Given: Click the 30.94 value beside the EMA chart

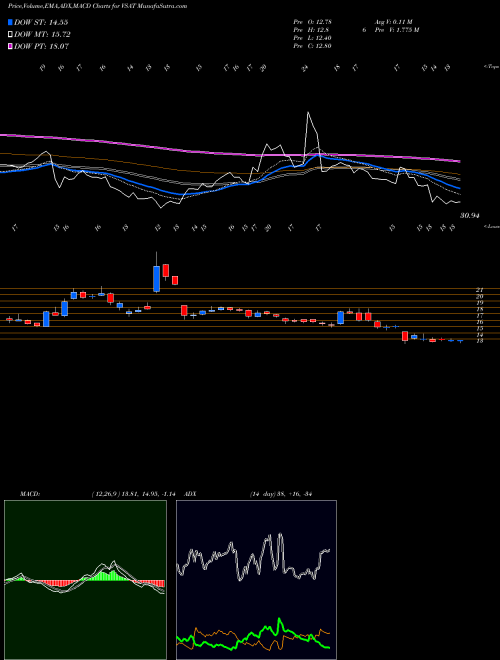Looking at the screenshot, I should click(x=470, y=216).
